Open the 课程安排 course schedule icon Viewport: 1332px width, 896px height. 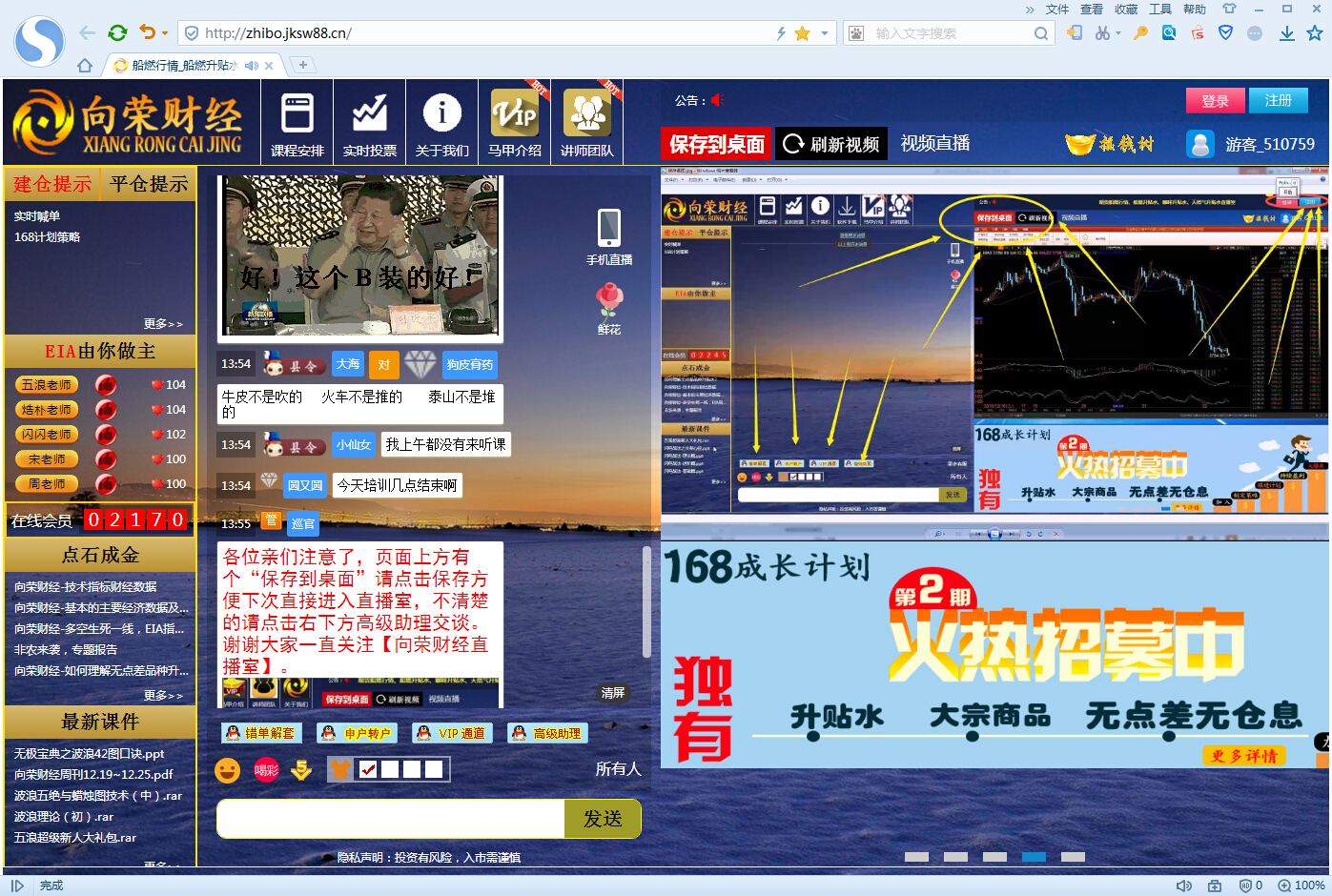pyautogui.click(x=297, y=113)
